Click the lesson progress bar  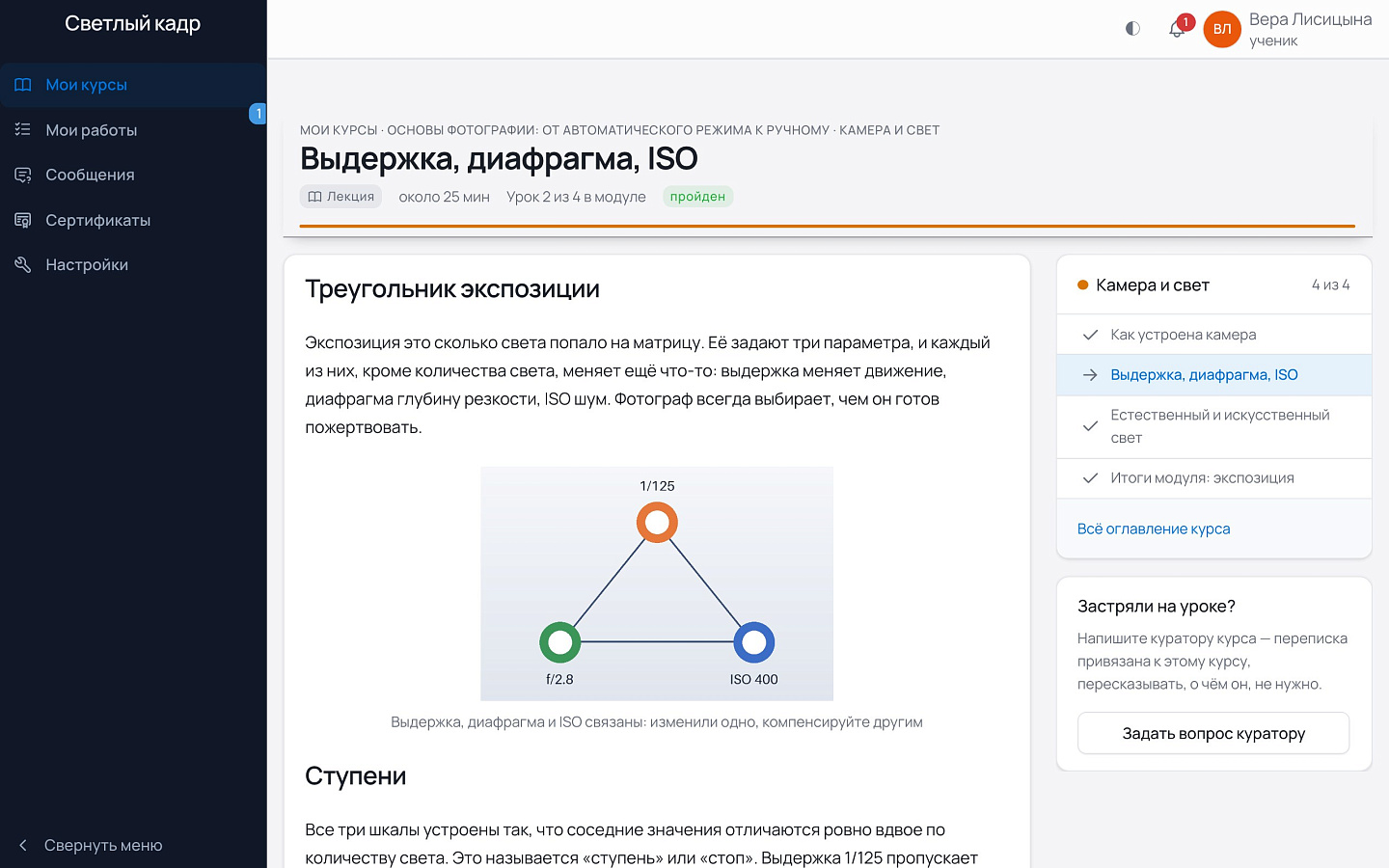(x=828, y=227)
